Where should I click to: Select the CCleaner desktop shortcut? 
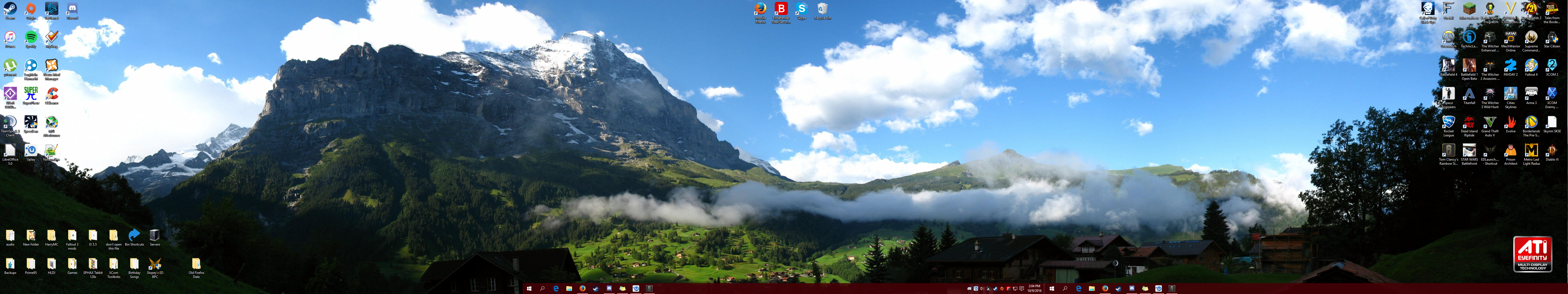click(x=52, y=95)
